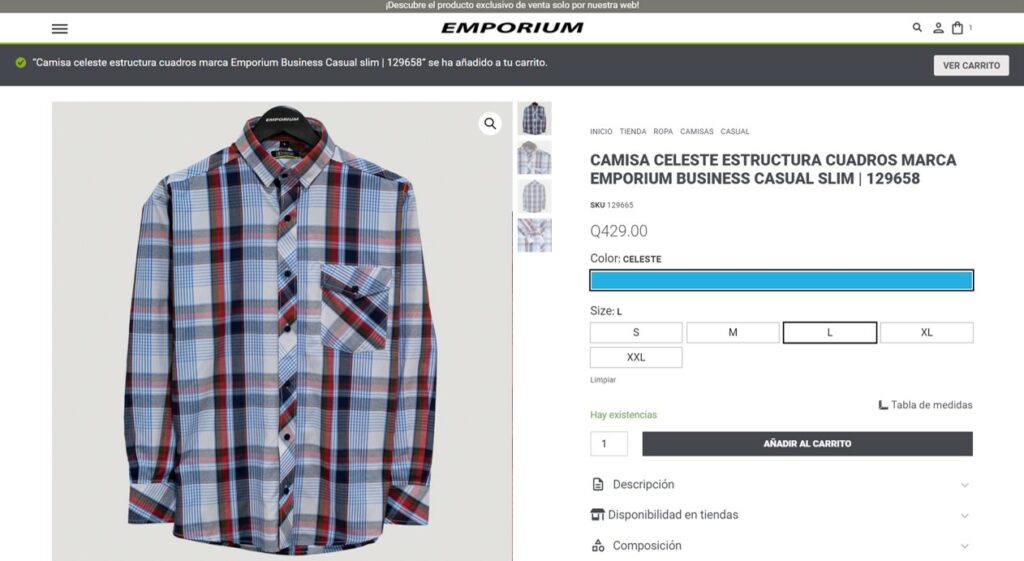Choose size XXL option

click(636, 357)
